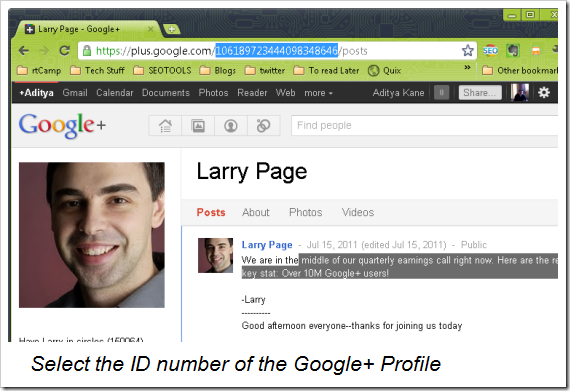
Task: Click the Aditya Kane account name
Action: pyautogui.click(x=398, y=93)
